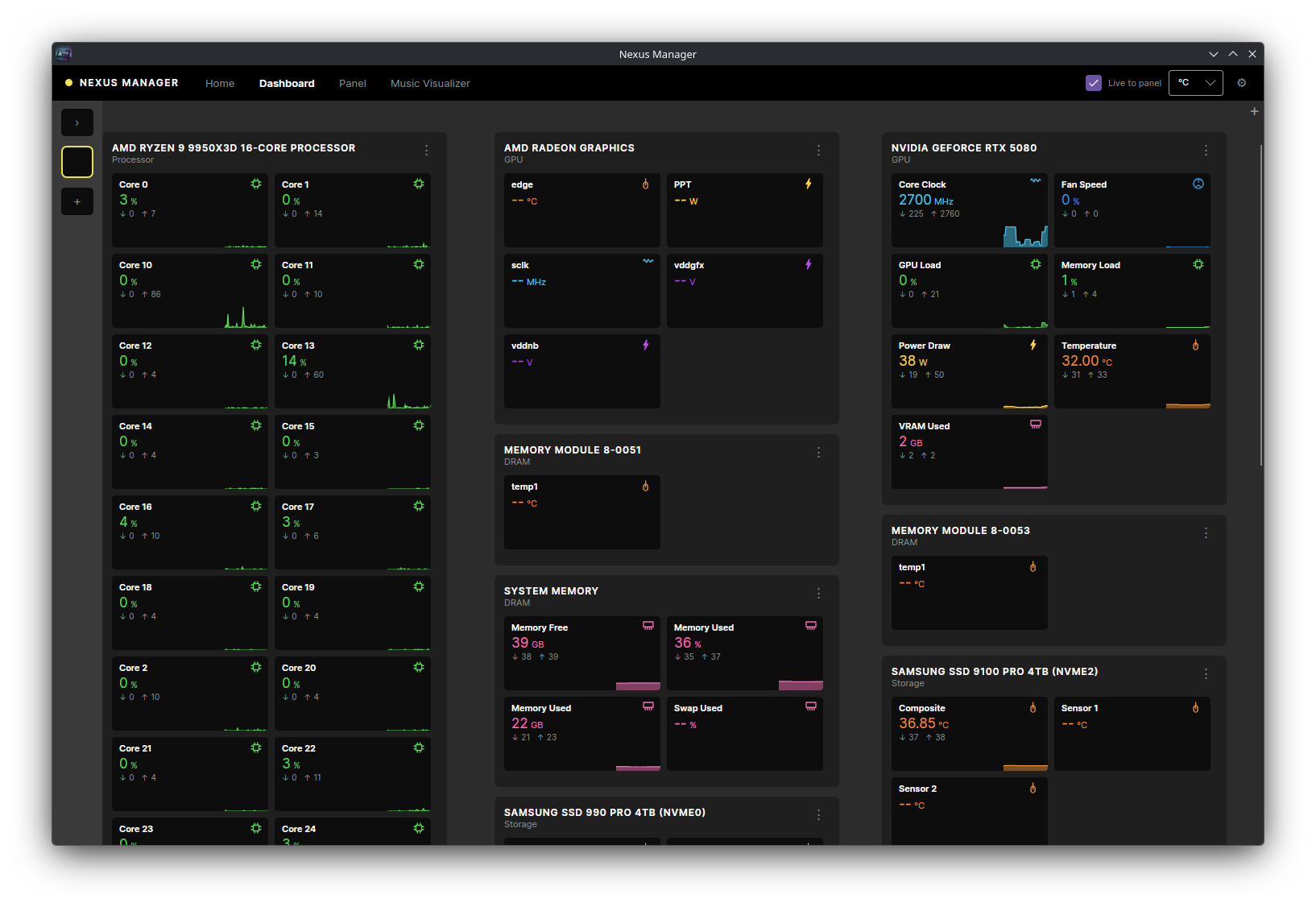Go to the Home tab
The width and height of the screenshot is (1316, 907).
click(220, 83)
